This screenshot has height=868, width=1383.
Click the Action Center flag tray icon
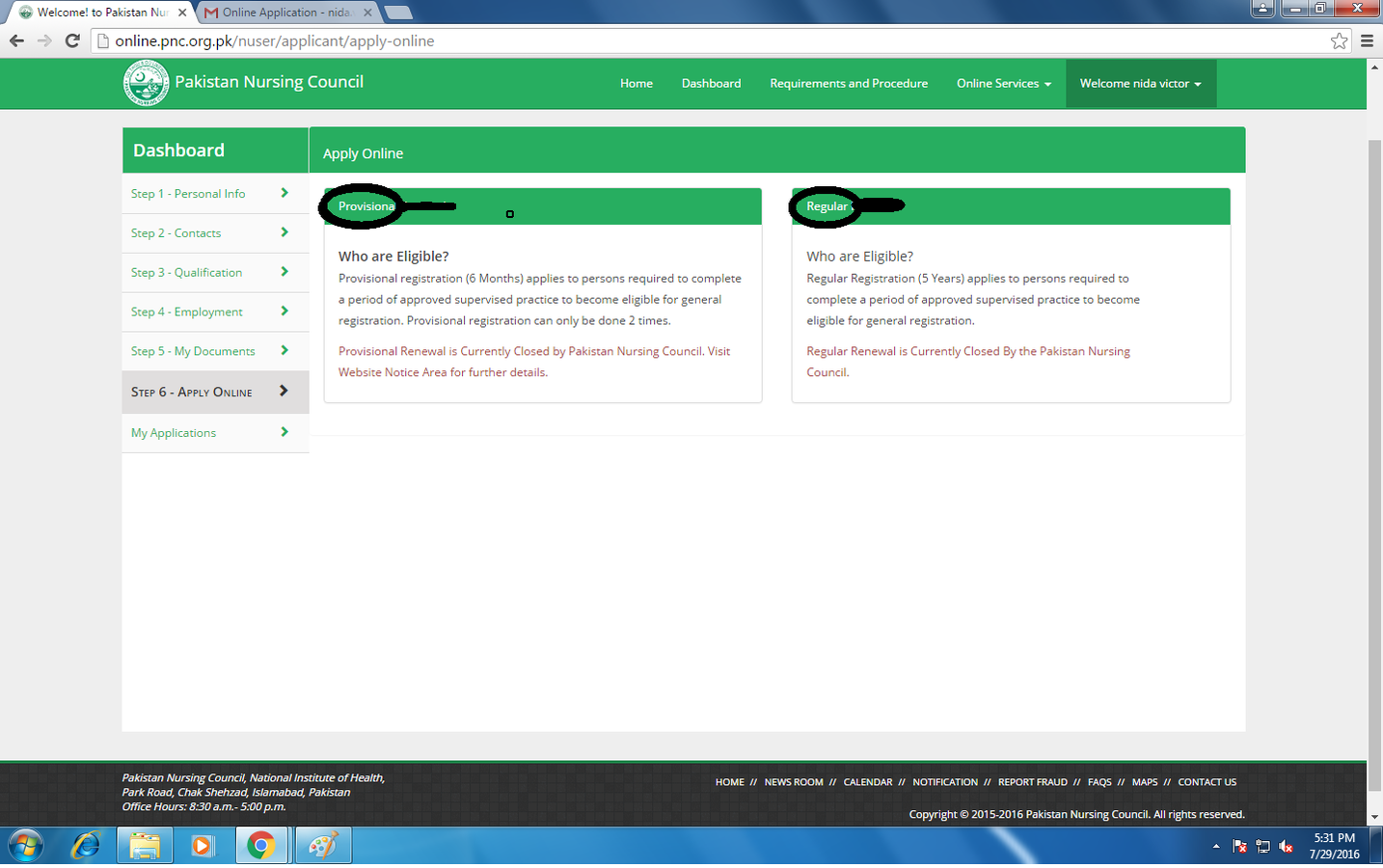point(1240,847)
